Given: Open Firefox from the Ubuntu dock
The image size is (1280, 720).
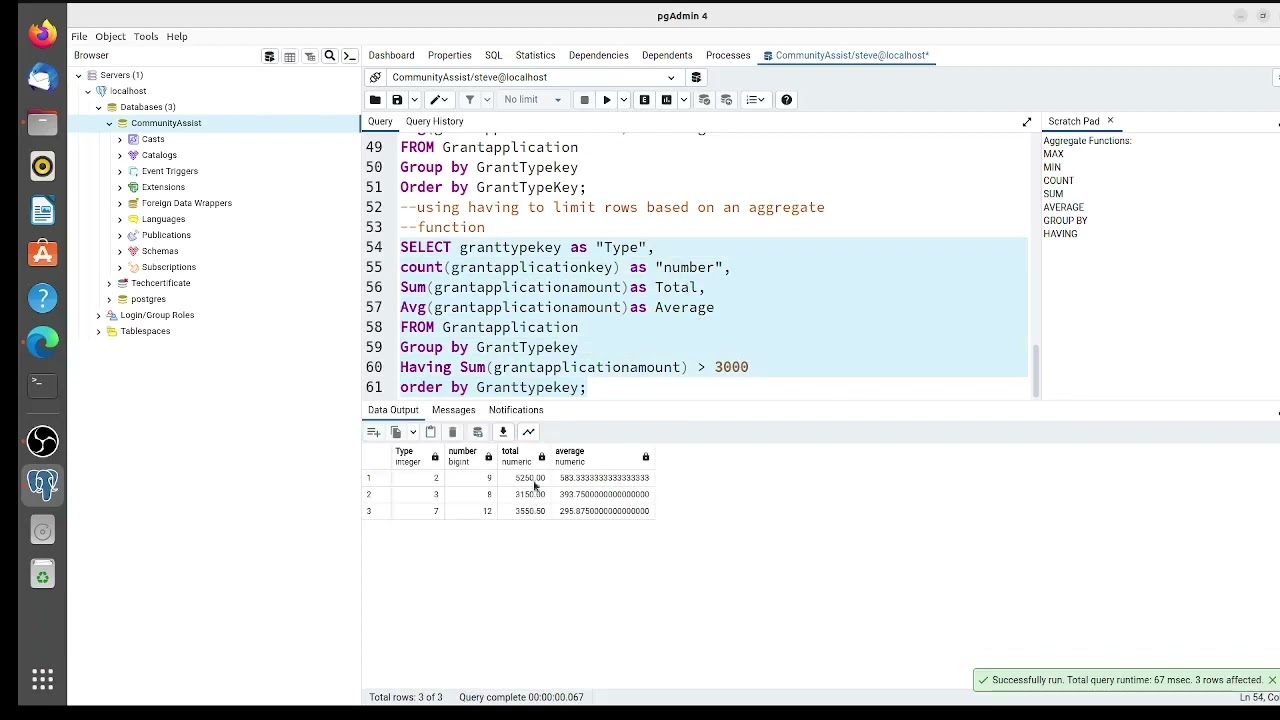Looking at the screenshot, I should point(42,34).
